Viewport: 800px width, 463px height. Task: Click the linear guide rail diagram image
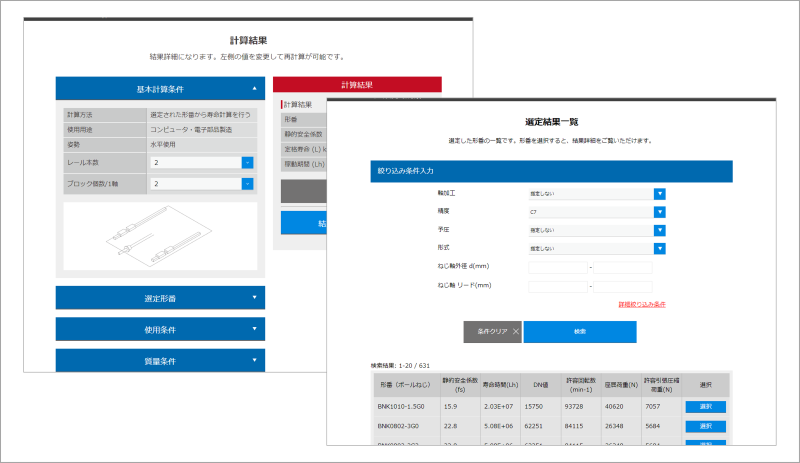(160, 238)
